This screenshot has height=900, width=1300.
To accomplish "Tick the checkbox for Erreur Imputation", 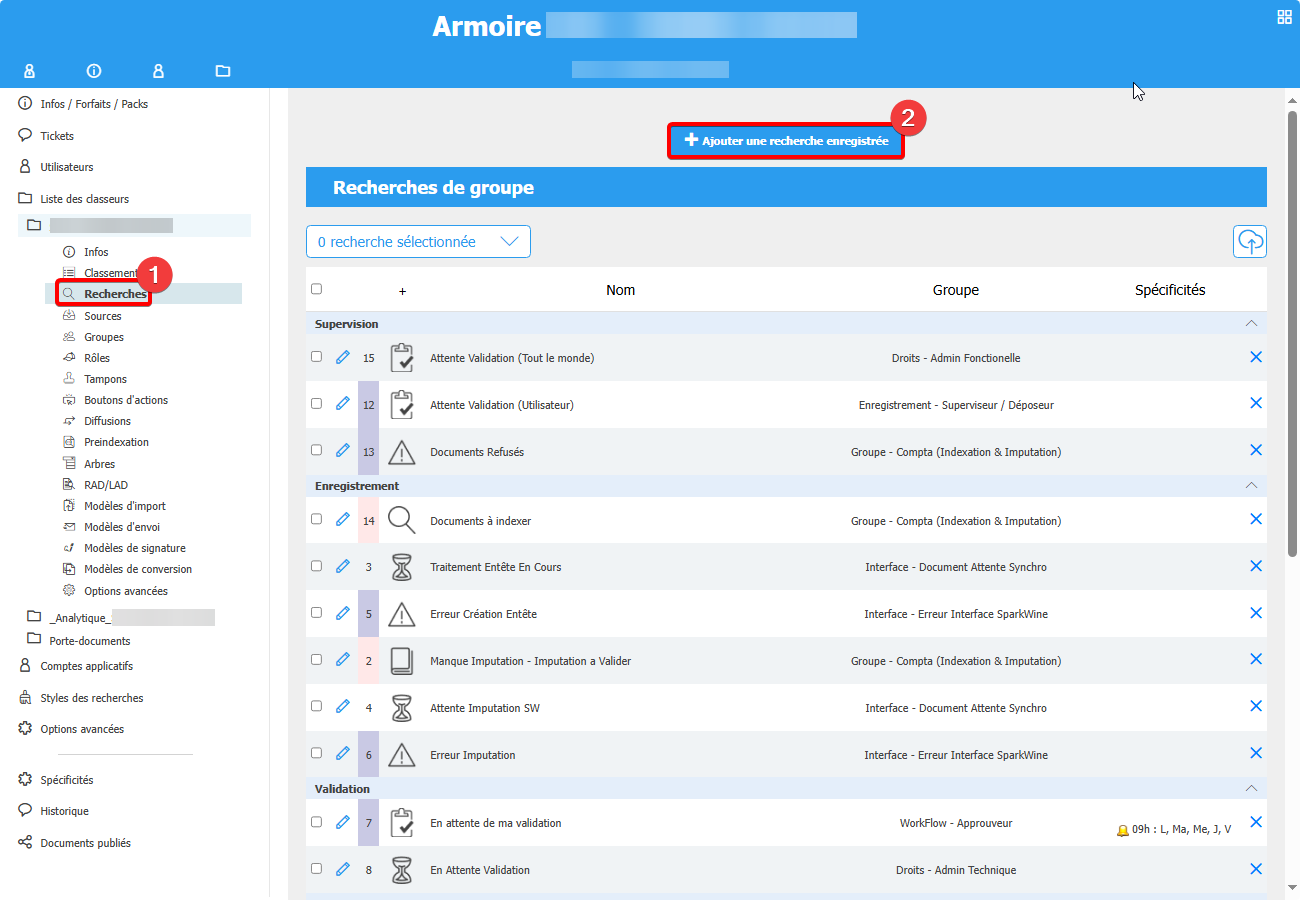I will pos(317,753).
